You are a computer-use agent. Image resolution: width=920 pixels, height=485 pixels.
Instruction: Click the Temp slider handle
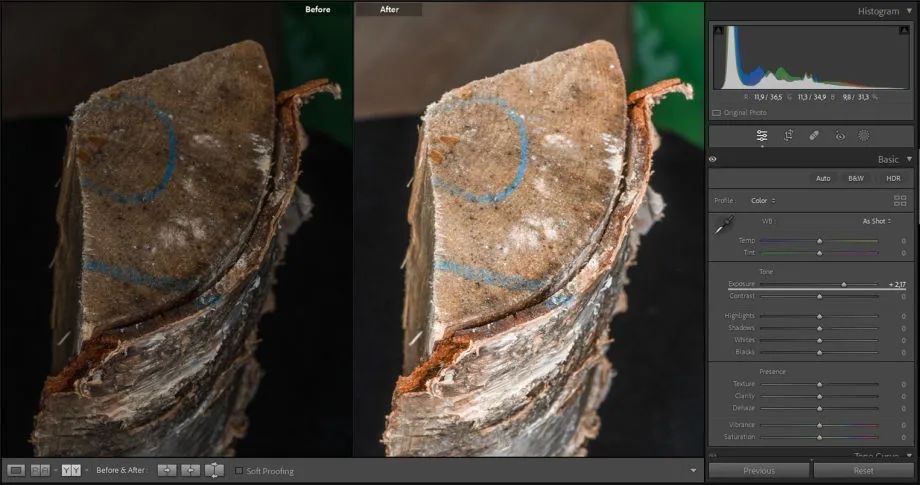(820, 241)
